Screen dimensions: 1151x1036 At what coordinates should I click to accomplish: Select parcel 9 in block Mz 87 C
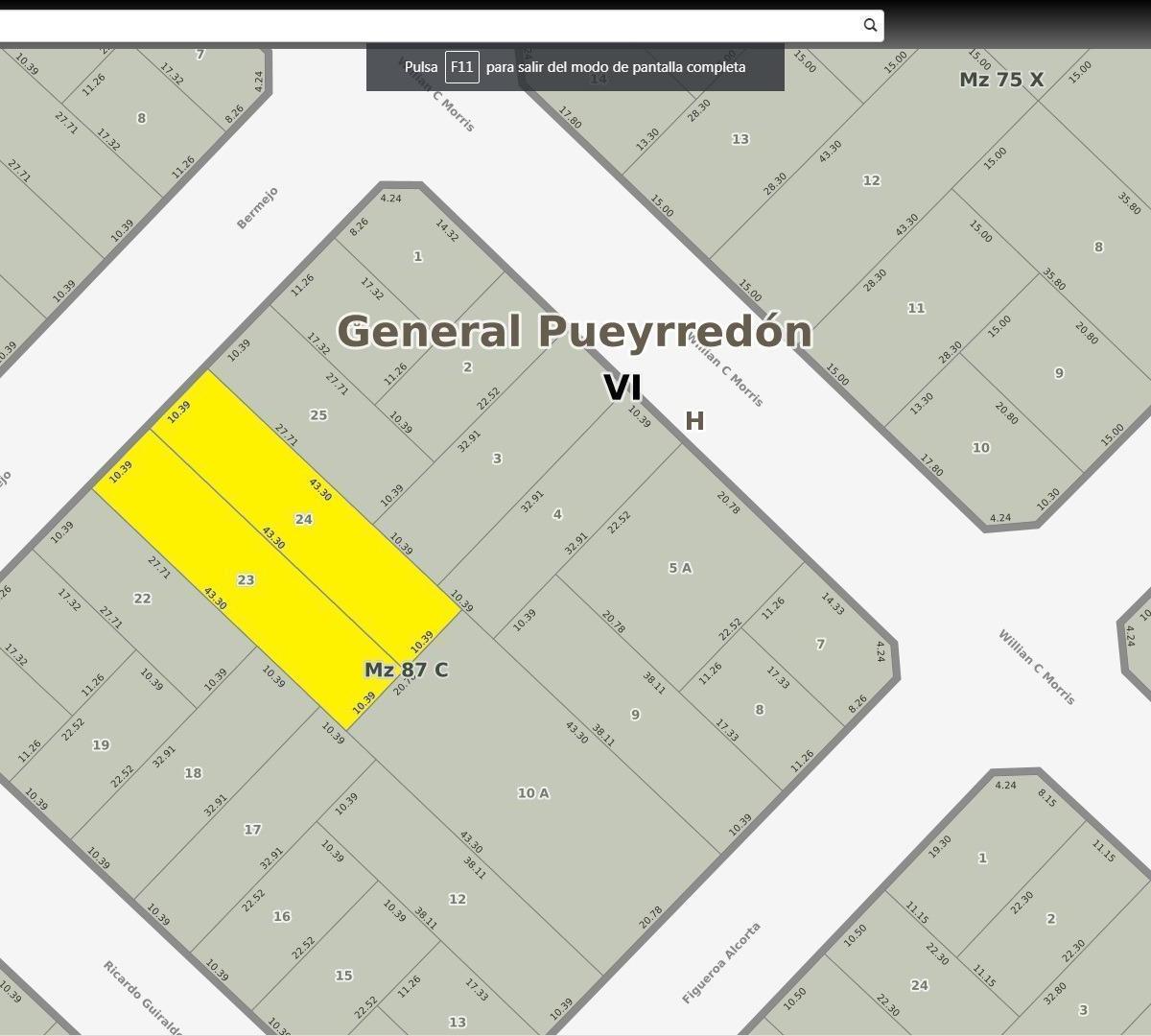(635, 714)
